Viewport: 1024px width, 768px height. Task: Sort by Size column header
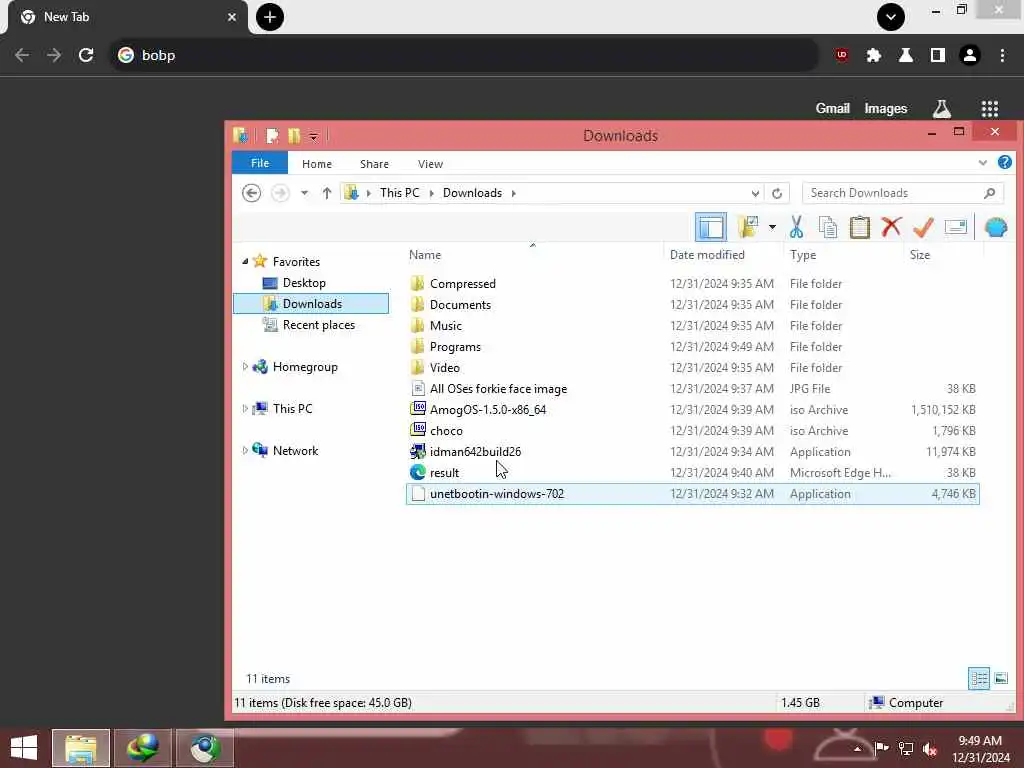click(920, 255)
